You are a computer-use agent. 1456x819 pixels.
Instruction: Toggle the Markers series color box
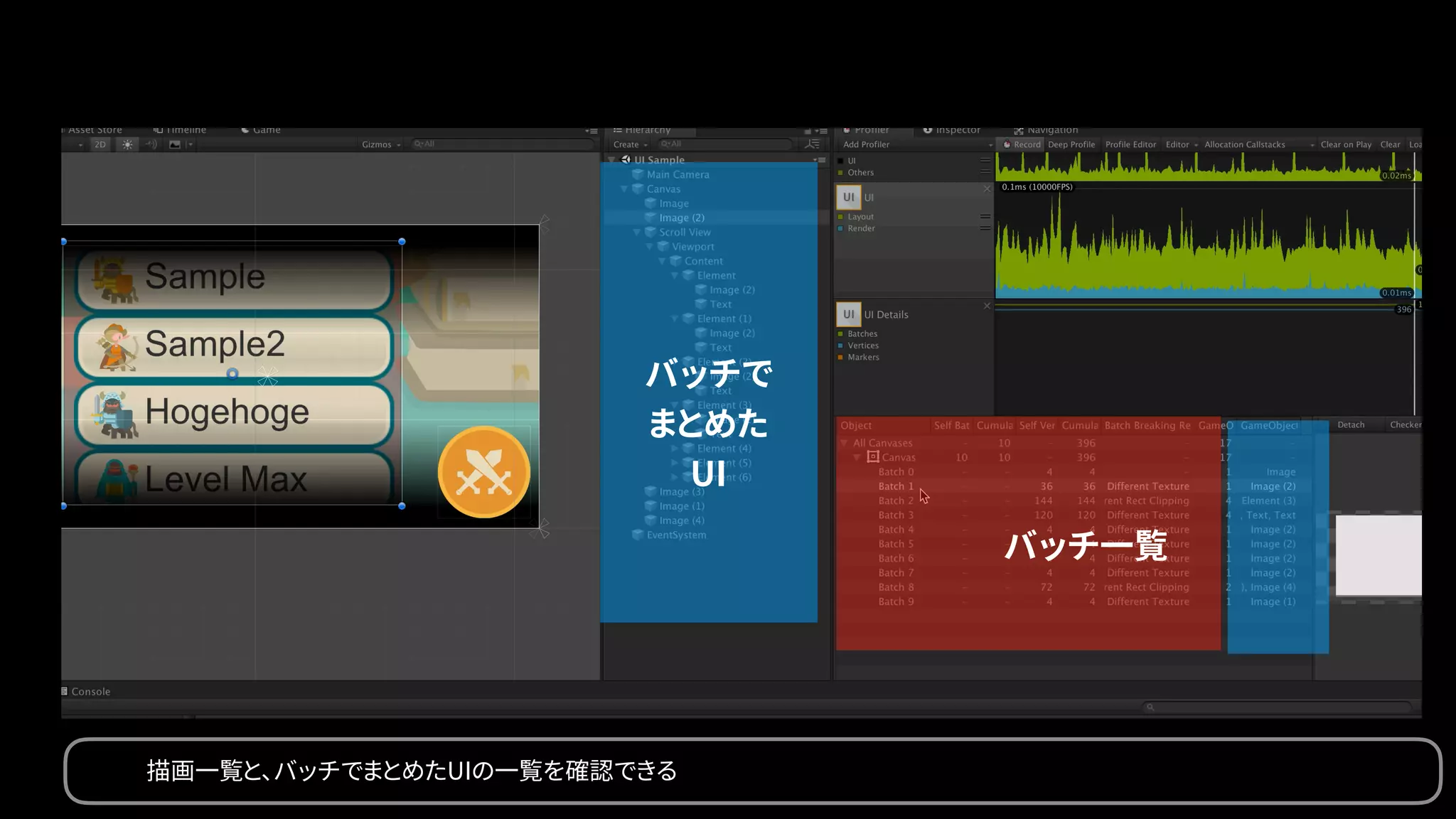tap(840, 358)
